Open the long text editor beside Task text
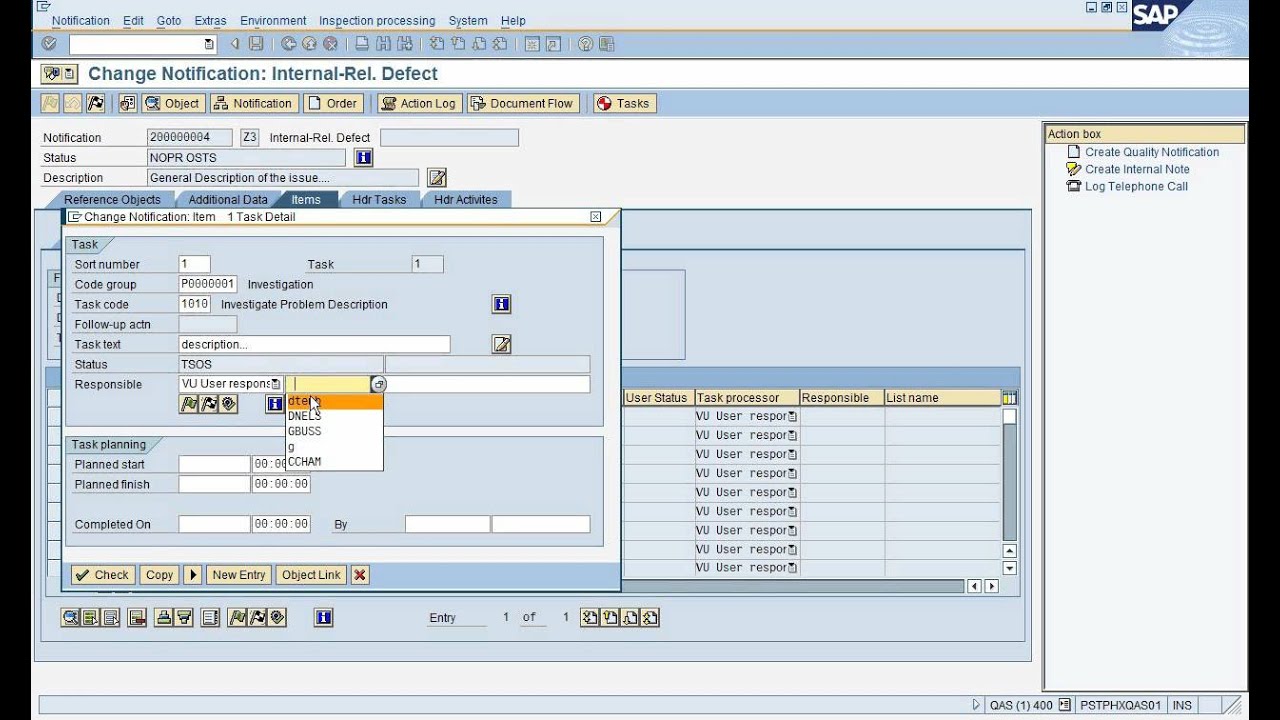1280x720 pixels. pos(502,344)
